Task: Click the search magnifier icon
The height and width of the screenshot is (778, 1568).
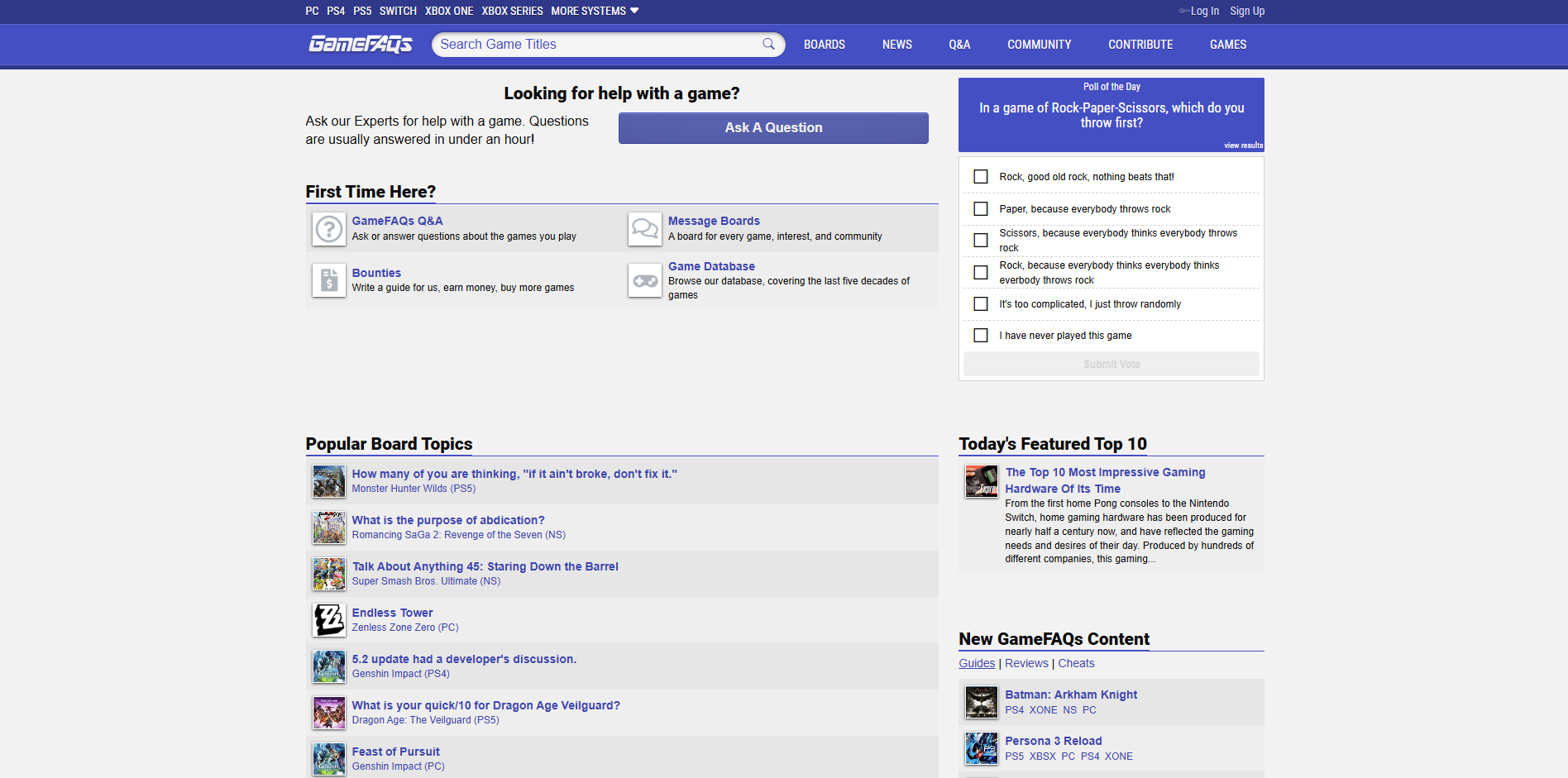Action: [768, 44]
